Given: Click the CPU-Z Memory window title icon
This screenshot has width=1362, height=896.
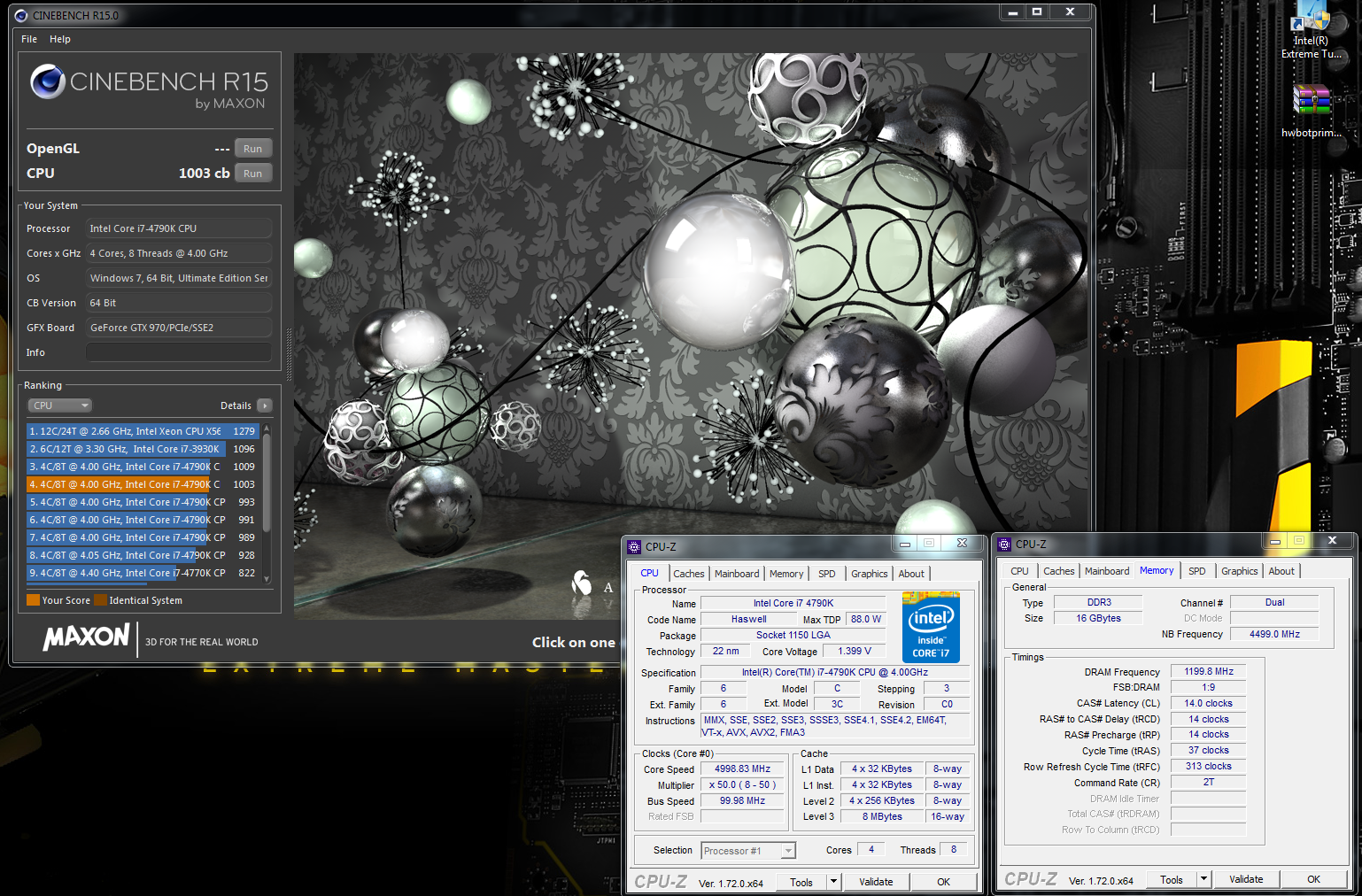Looking at the screenshot, I should point(1004,544).
